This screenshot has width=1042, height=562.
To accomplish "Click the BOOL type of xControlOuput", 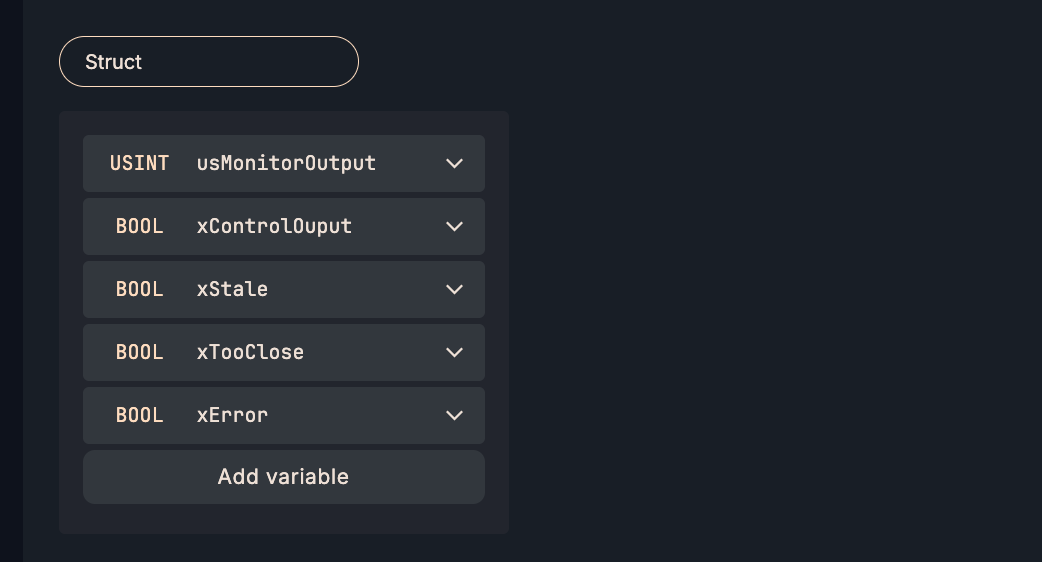I will 139,226.
